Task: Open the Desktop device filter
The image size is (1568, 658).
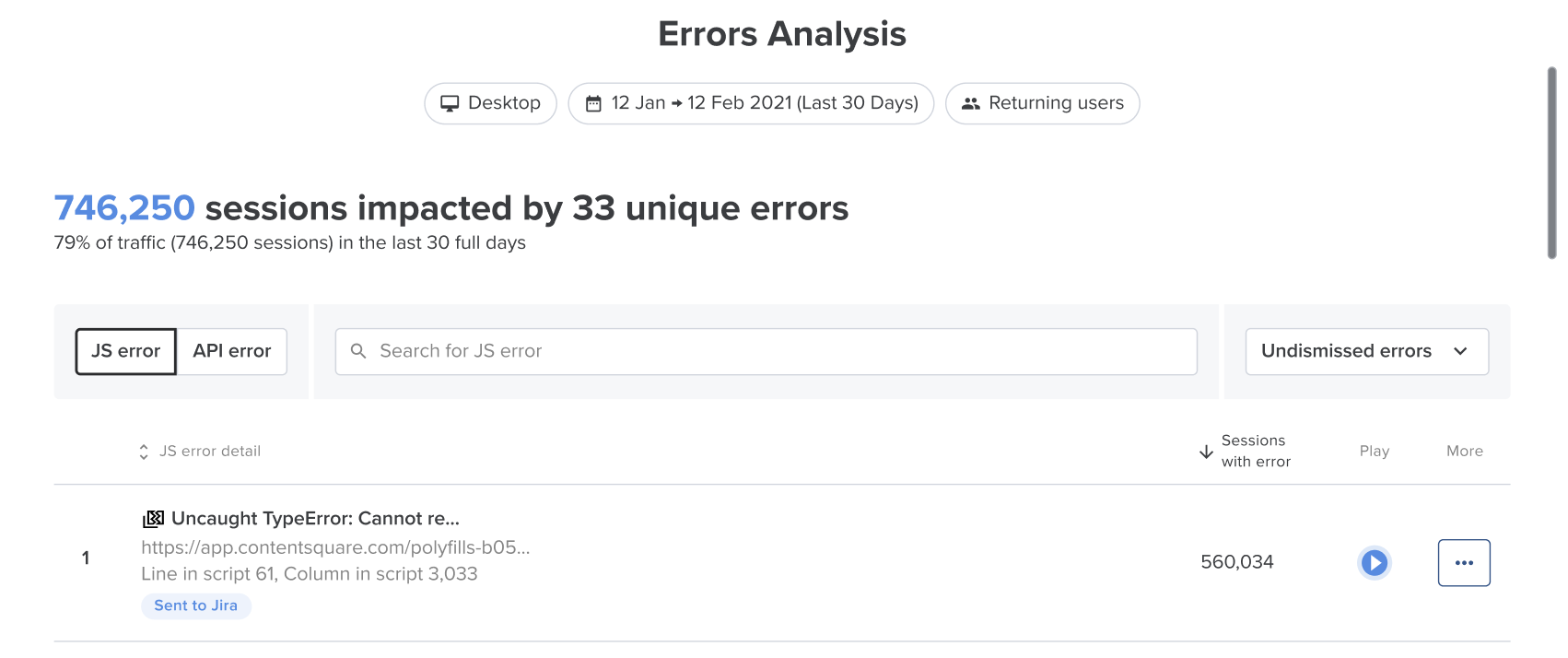Action: coord(490,103)
